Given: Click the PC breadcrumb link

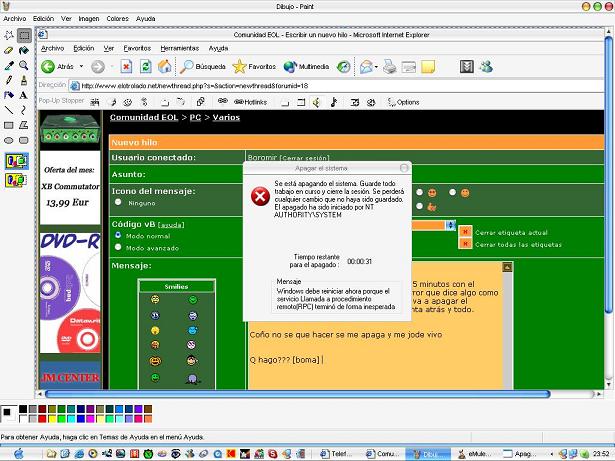Looking at the screenshot, I should (195, 117).
